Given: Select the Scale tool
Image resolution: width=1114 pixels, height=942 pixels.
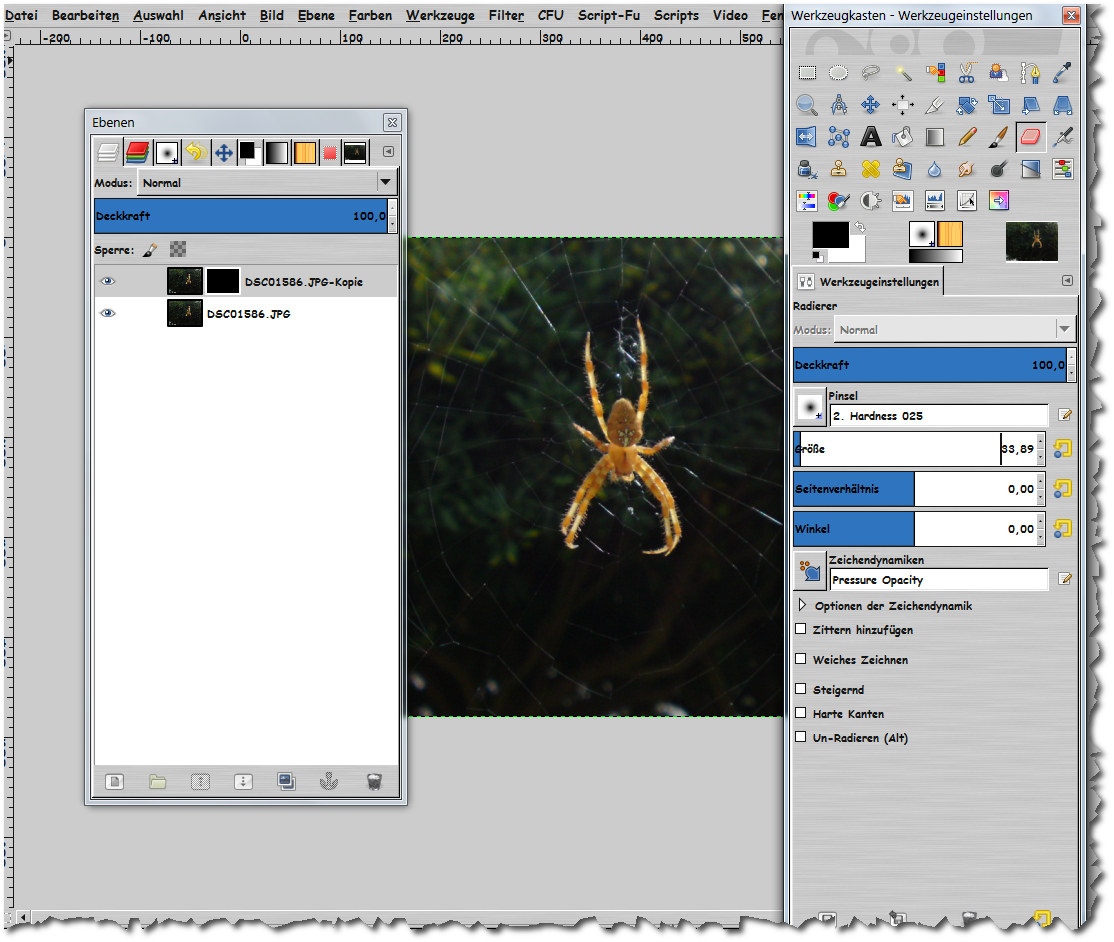Looking at the screenshot, I should [x=999, y=105].
